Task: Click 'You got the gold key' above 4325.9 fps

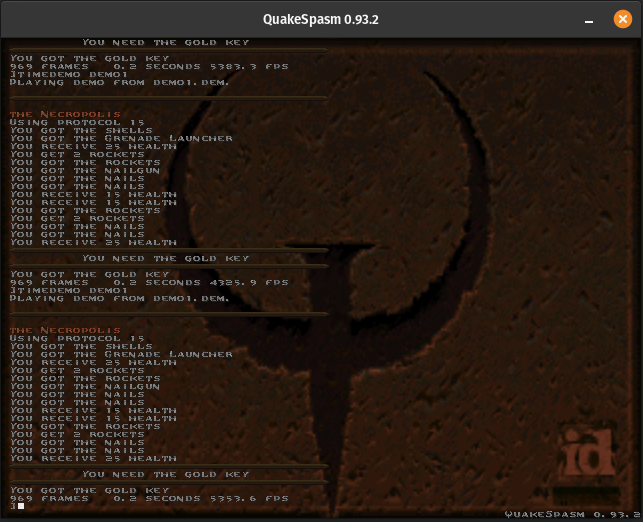Action: (89, 274)
